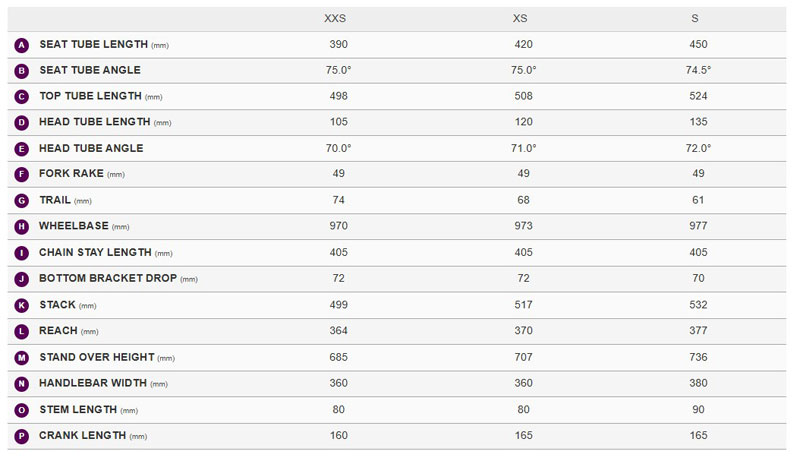Click the P badge for crank length
Viewport: 800px width, 464px height.
(x=22, y=436)
